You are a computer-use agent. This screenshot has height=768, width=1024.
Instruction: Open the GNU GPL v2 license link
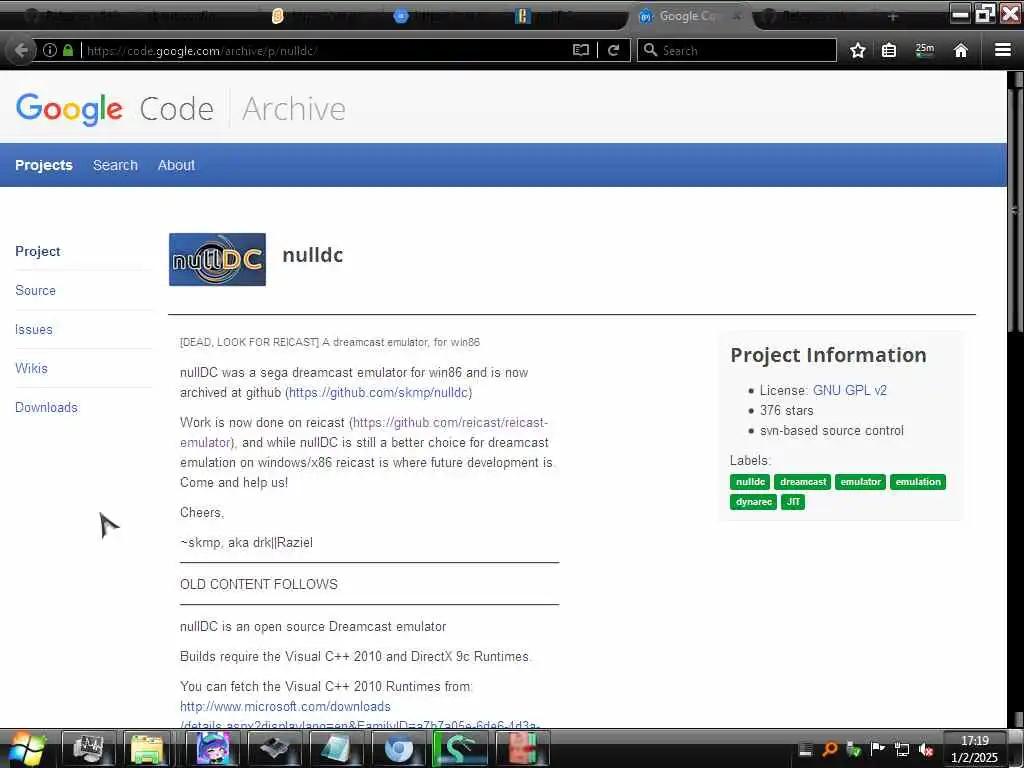850,391
